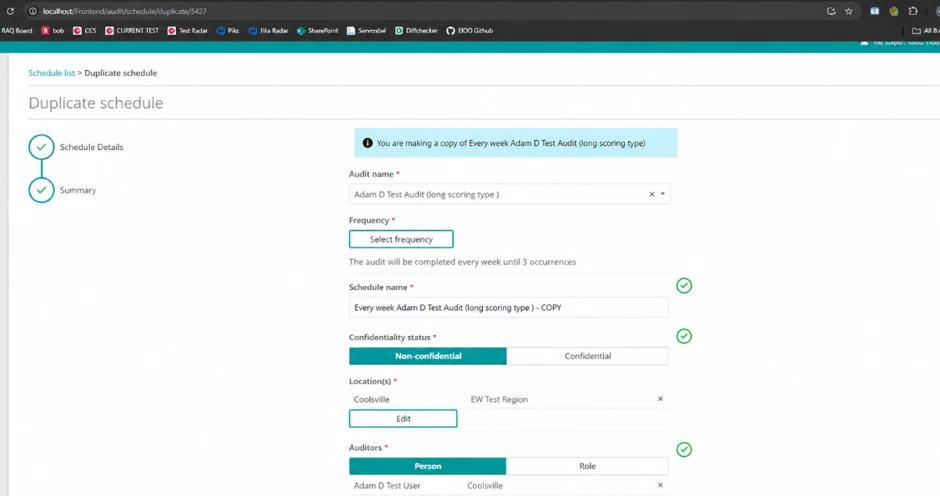
Task: Click green checkmark beside Schedule name
Action: click(684, 285)
